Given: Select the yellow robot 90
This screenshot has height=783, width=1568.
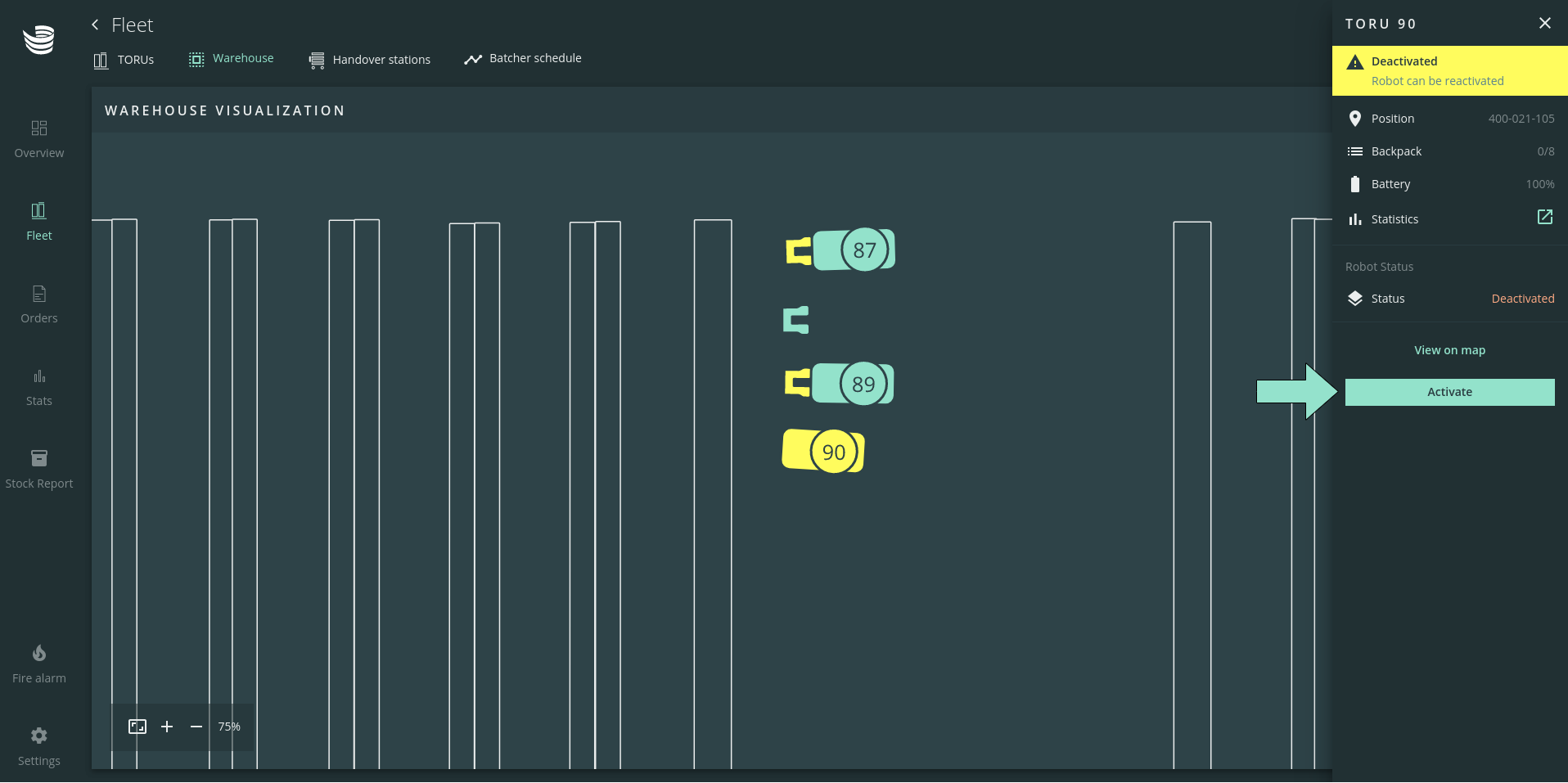Looking at the screenshot, I should pyautogui.click(x=832, y=452).
